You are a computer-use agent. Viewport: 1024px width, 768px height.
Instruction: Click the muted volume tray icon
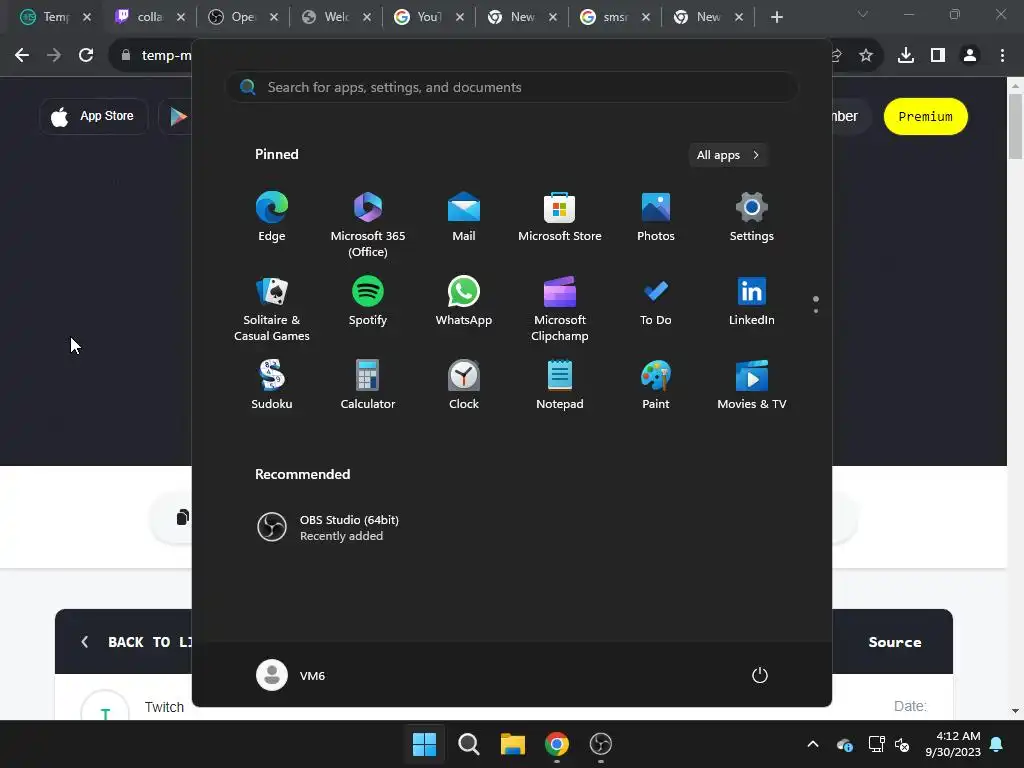pos(902,744)
